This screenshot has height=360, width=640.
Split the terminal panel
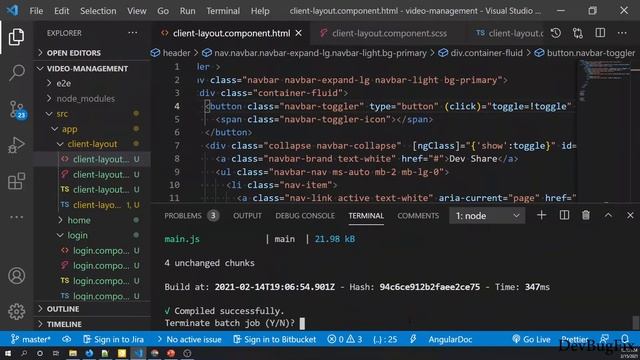pos(564,215)
